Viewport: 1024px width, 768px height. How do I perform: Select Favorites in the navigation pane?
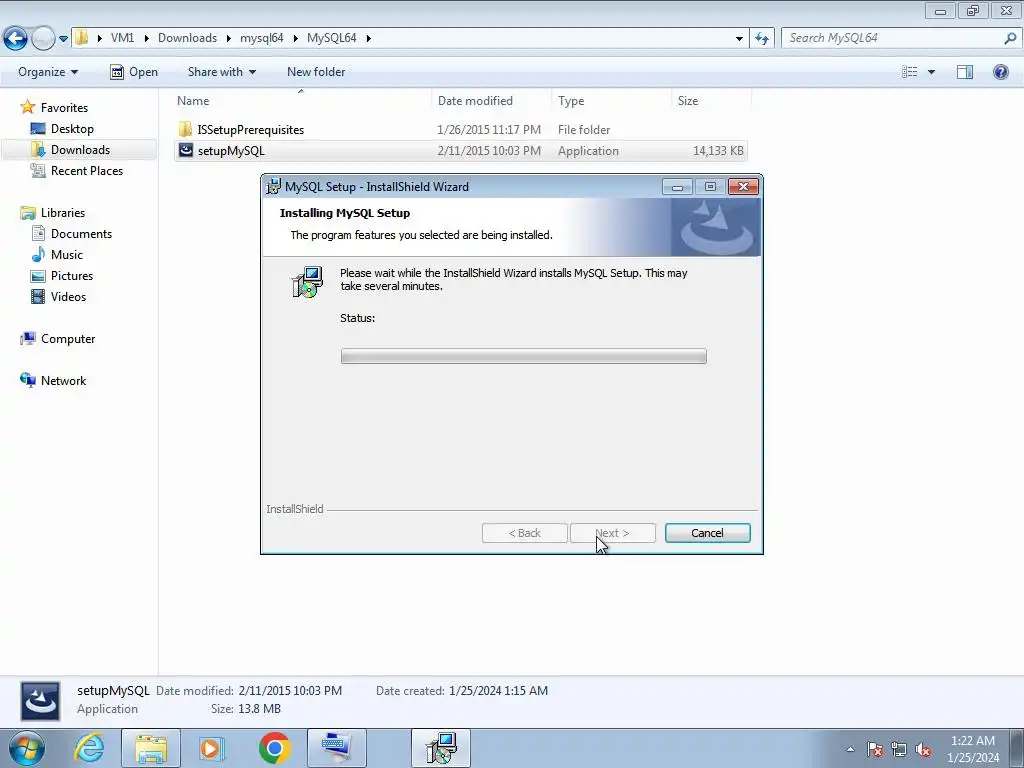pyautogui.click(x=64, y=108)
